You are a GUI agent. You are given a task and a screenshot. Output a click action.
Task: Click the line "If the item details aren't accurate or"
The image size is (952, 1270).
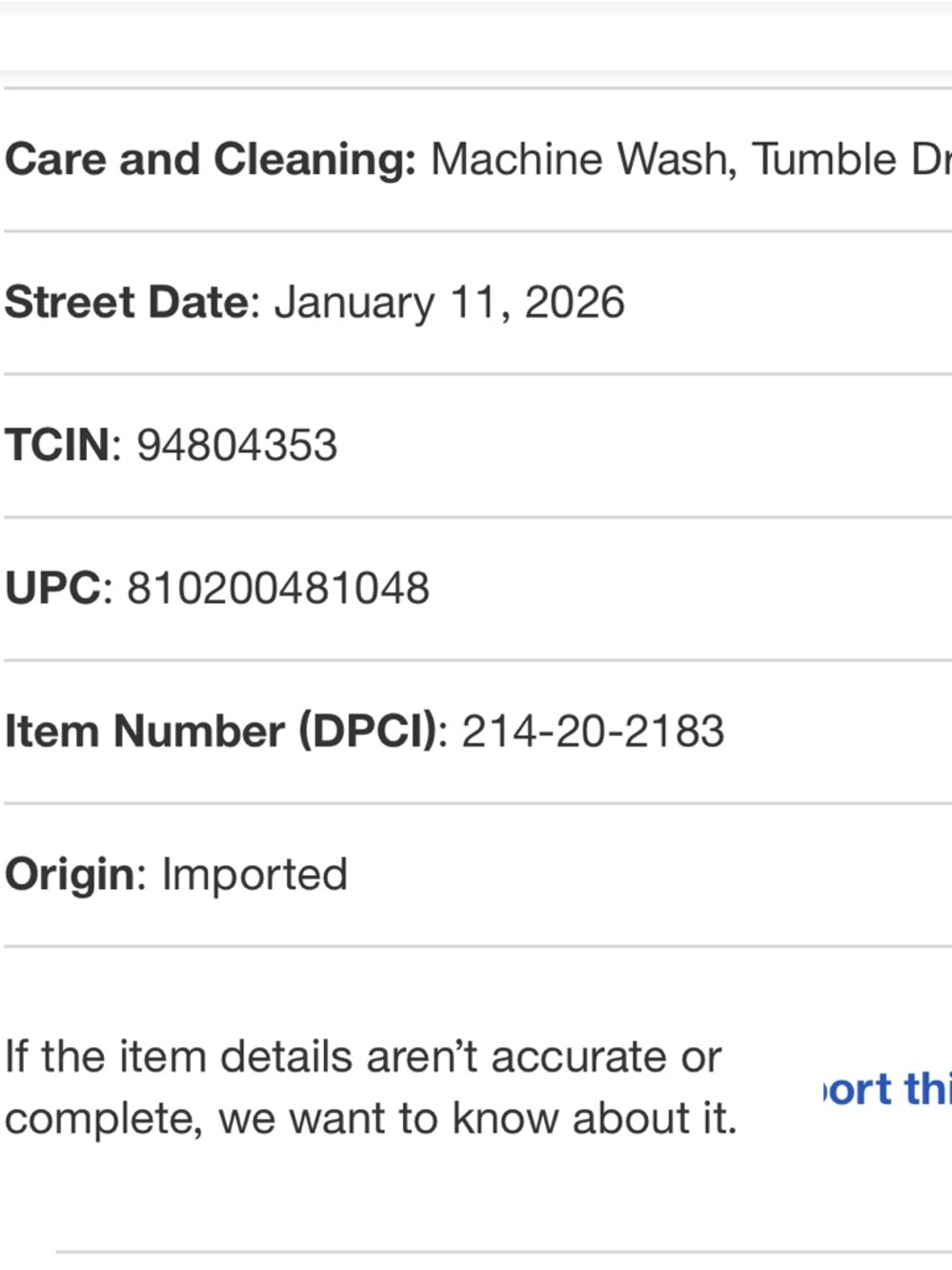[363, 1057]
